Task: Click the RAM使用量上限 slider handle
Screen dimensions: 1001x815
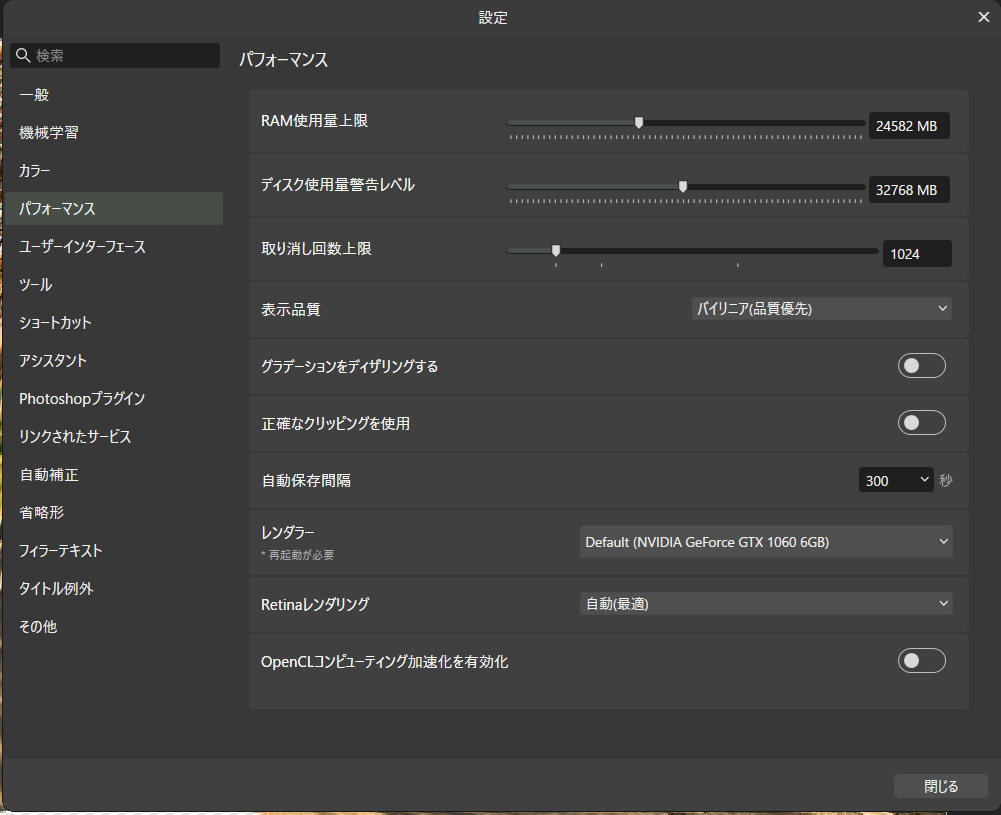Action: (639, 123)
